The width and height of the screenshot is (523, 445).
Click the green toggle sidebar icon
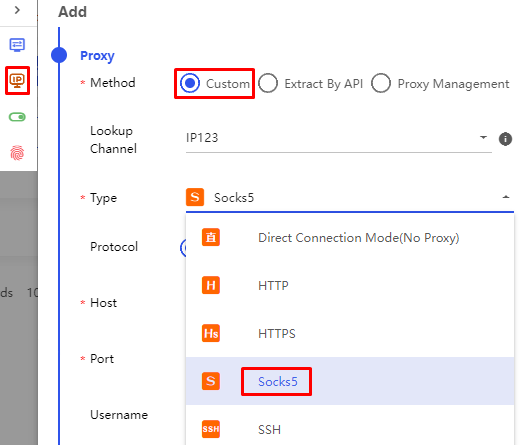(17, 117)
